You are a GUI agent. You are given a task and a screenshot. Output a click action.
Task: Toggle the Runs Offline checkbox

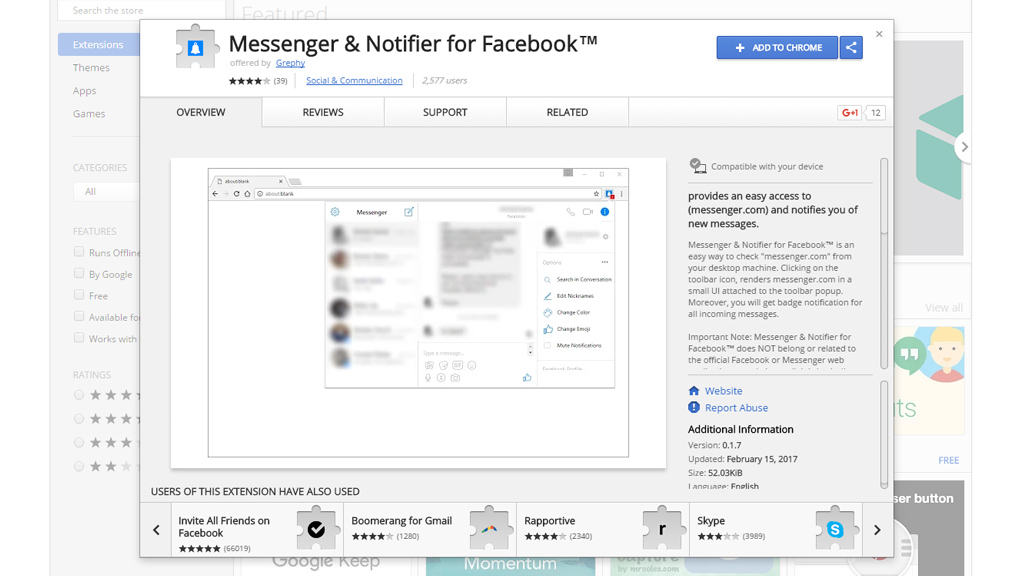[x=79, y=251]
